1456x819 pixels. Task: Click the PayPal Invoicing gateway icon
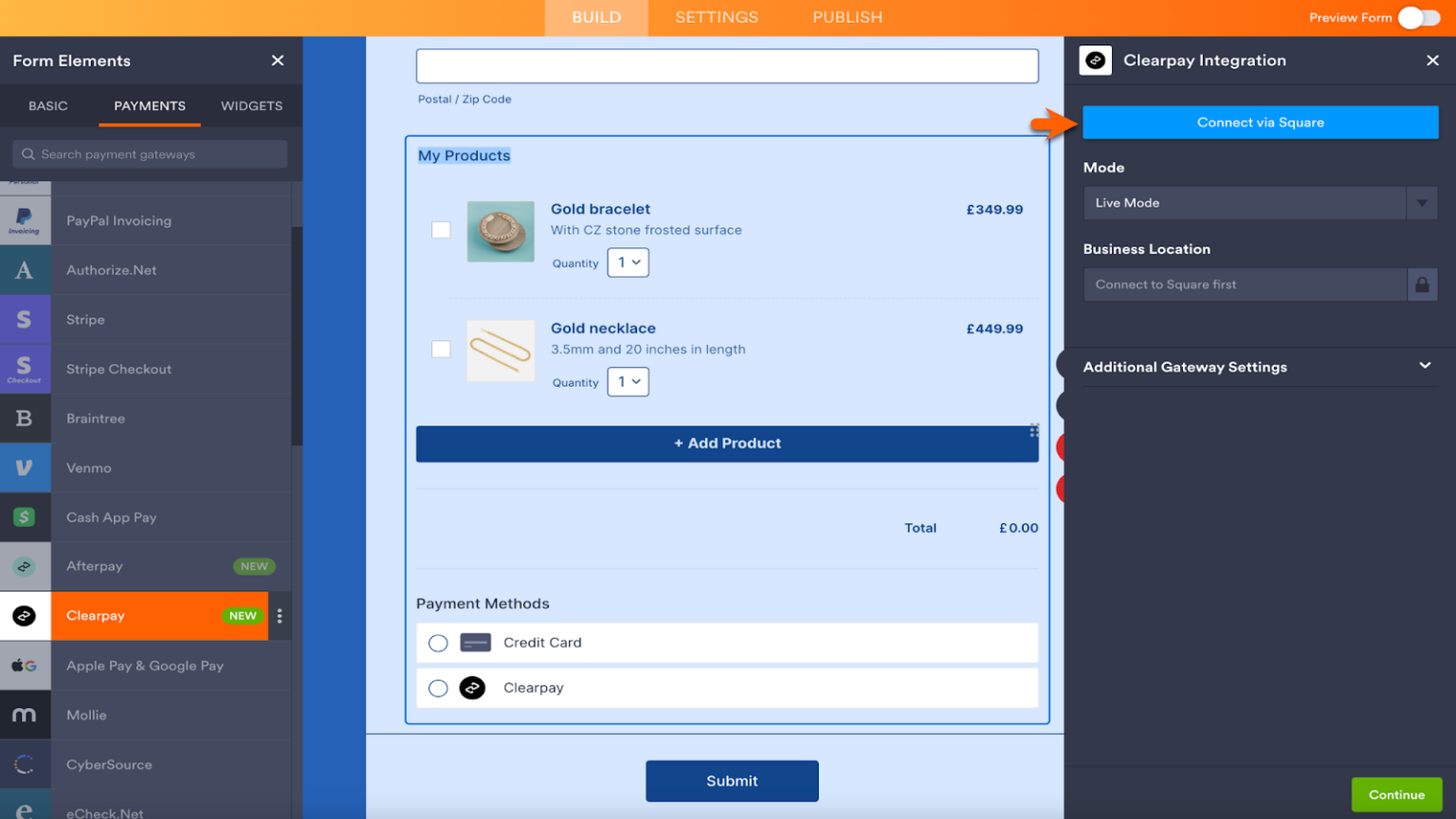(26, 220)
